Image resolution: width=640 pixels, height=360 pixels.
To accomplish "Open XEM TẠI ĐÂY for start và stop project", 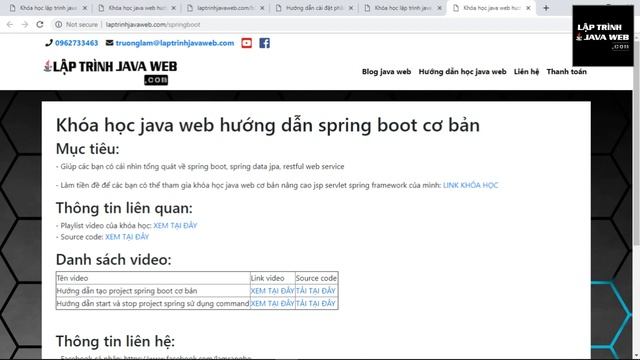I will point(272,303).
